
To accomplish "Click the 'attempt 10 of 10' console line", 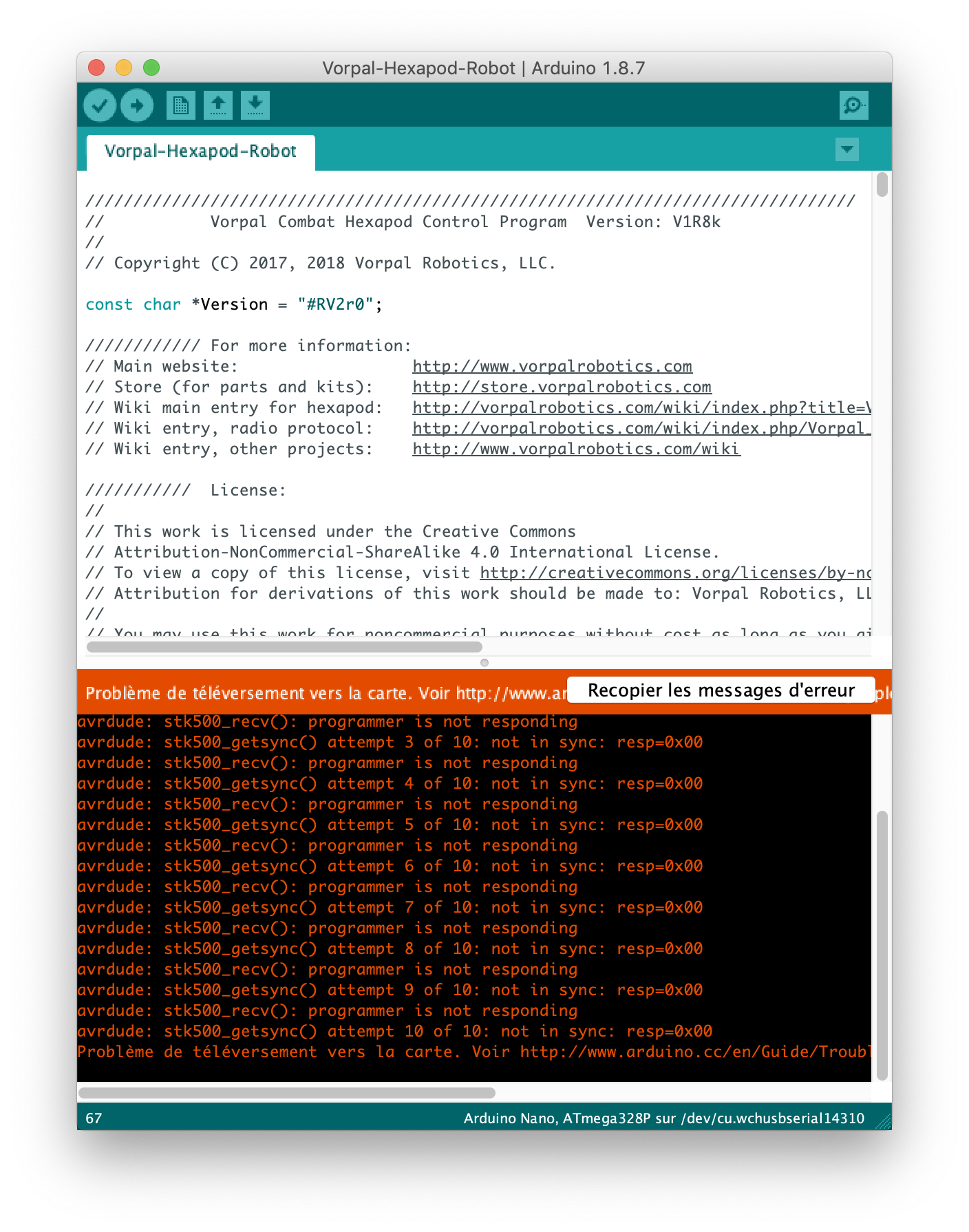I will (x=395, y=1031).
